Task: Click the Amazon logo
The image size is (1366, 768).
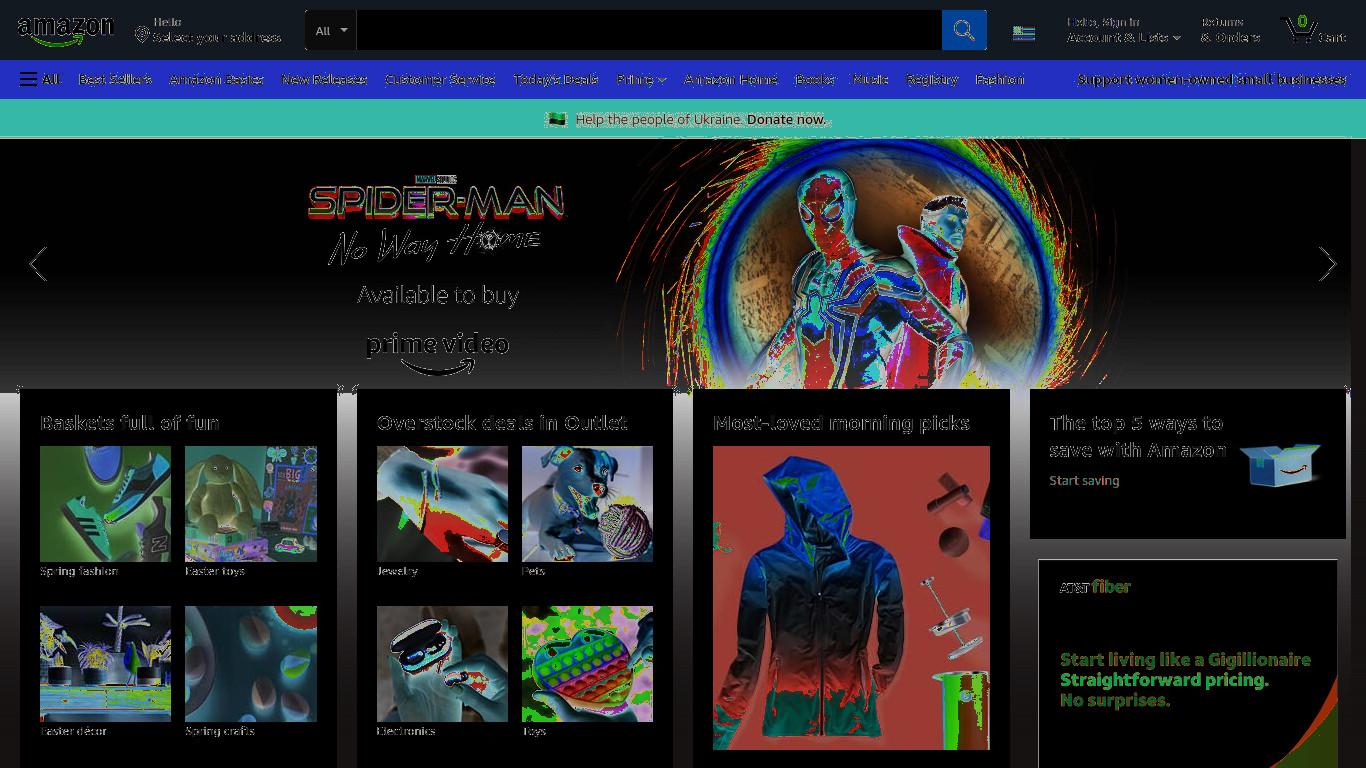Action: click(x=66, y=30)
